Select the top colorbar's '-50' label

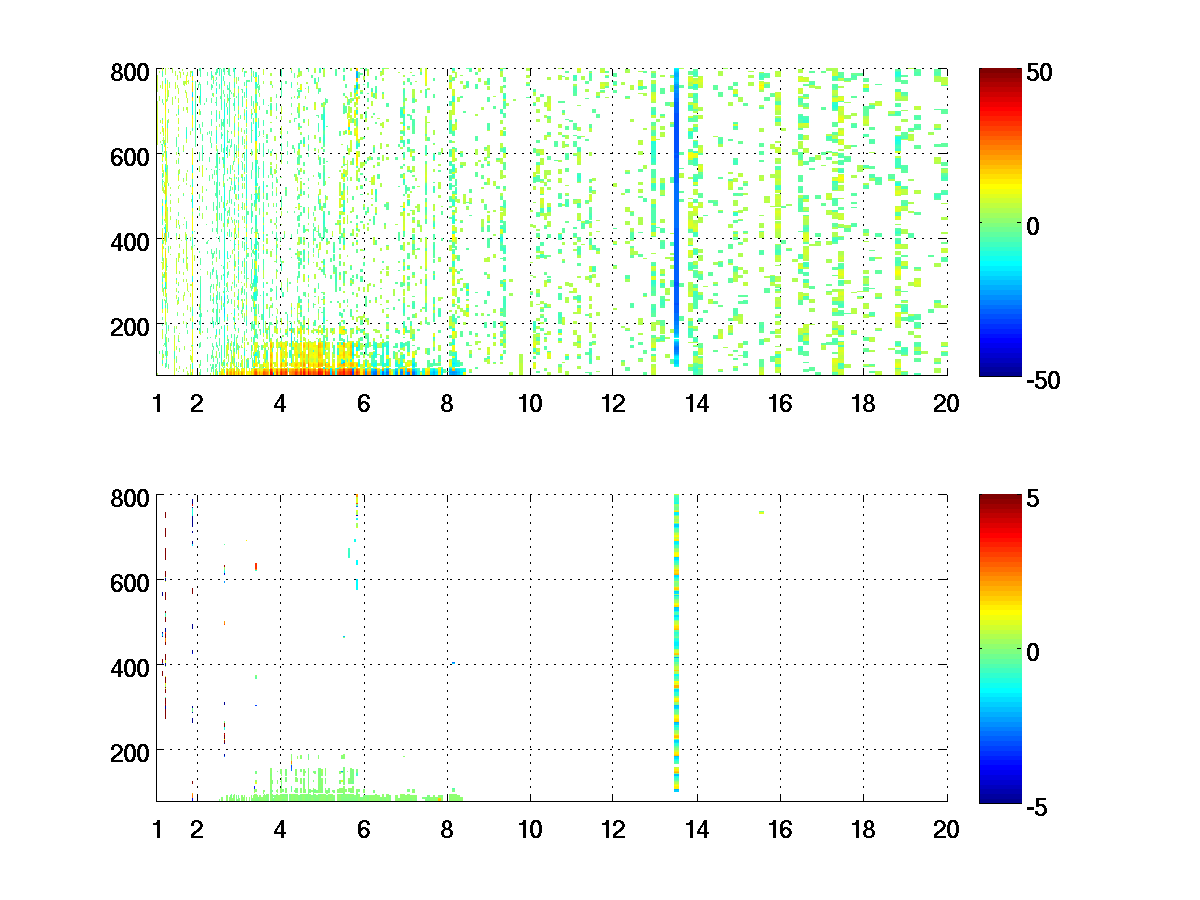pyautogui.click(x=1041, y=380)
